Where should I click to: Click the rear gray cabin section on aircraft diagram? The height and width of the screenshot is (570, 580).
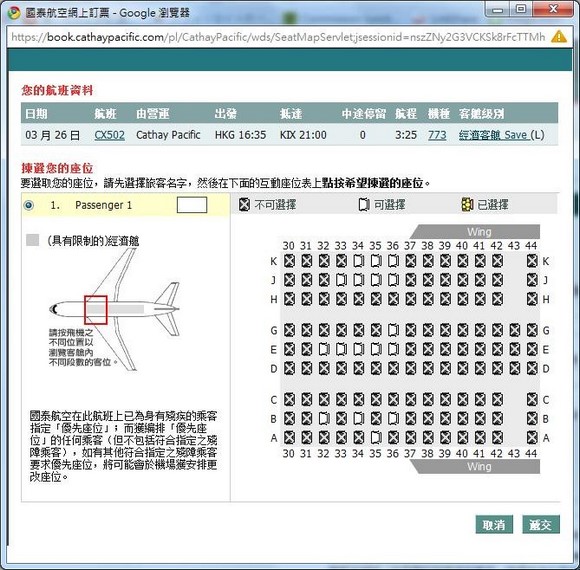pyautogui.click(x=126, y=309)
